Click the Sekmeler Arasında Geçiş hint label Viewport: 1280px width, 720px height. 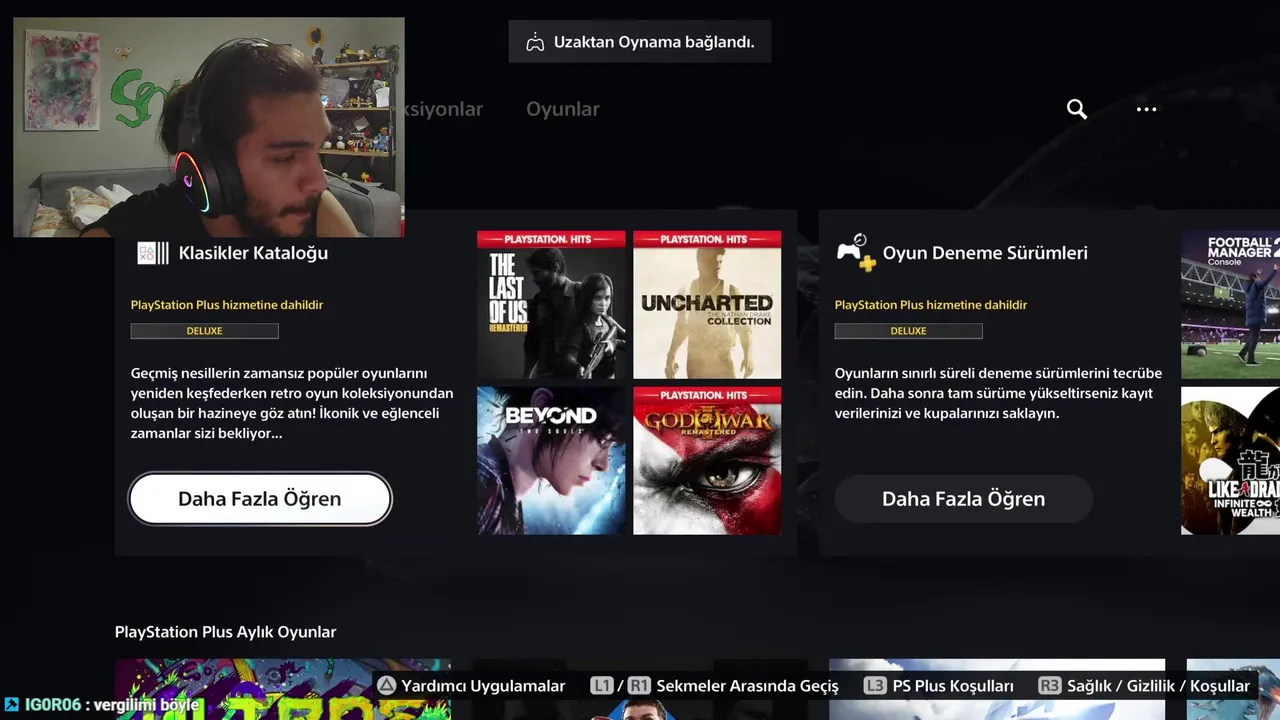748,686
